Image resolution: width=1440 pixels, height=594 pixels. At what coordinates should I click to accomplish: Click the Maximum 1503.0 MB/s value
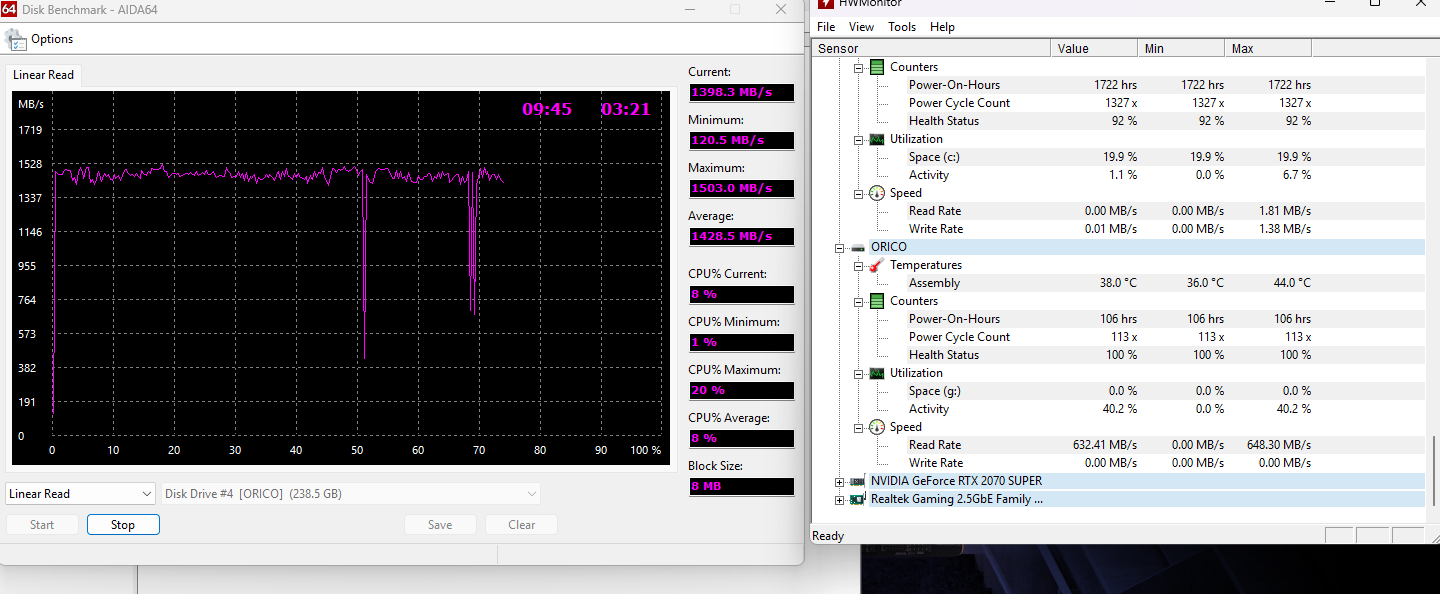(x=741, y=188)
